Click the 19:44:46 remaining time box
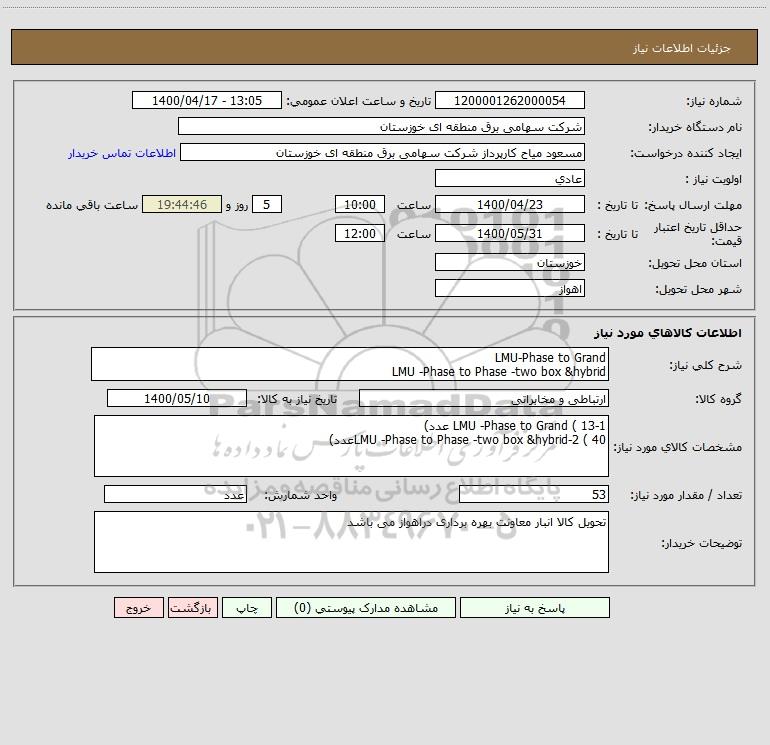This screenshot has height=745, width=770. pyautogui.click(x=181, y=204)
